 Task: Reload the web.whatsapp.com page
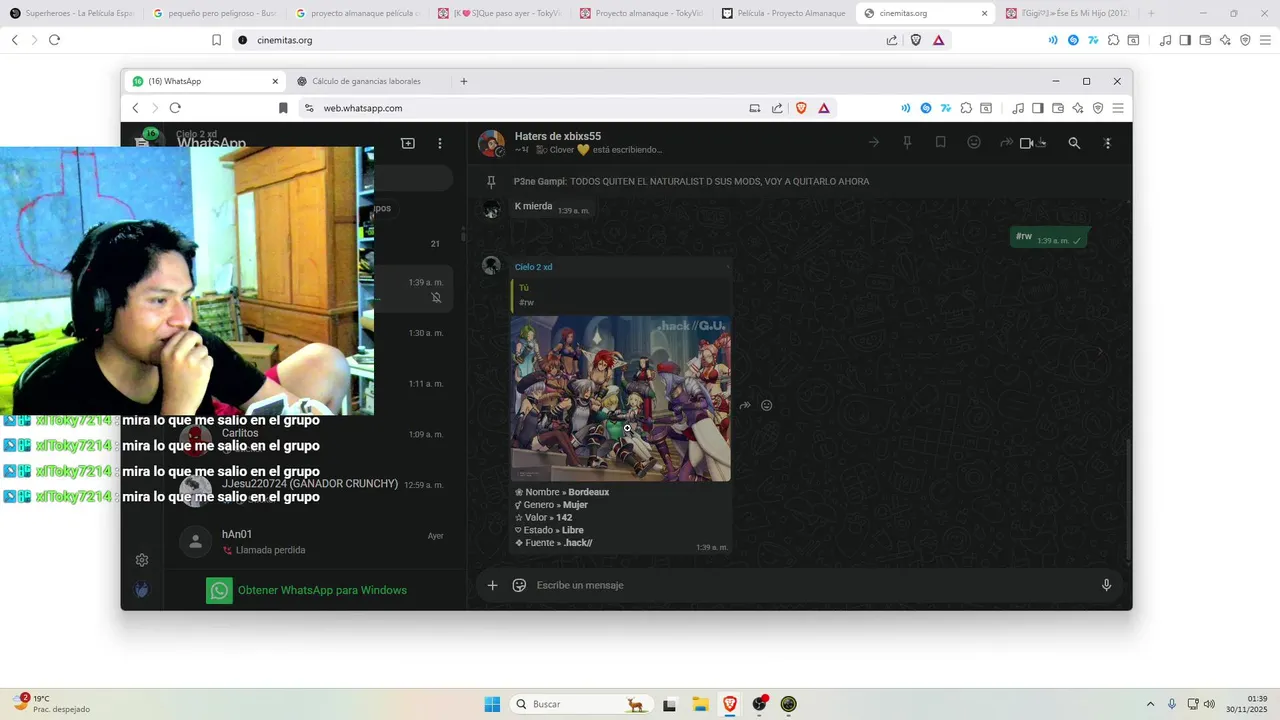point(175,108)
